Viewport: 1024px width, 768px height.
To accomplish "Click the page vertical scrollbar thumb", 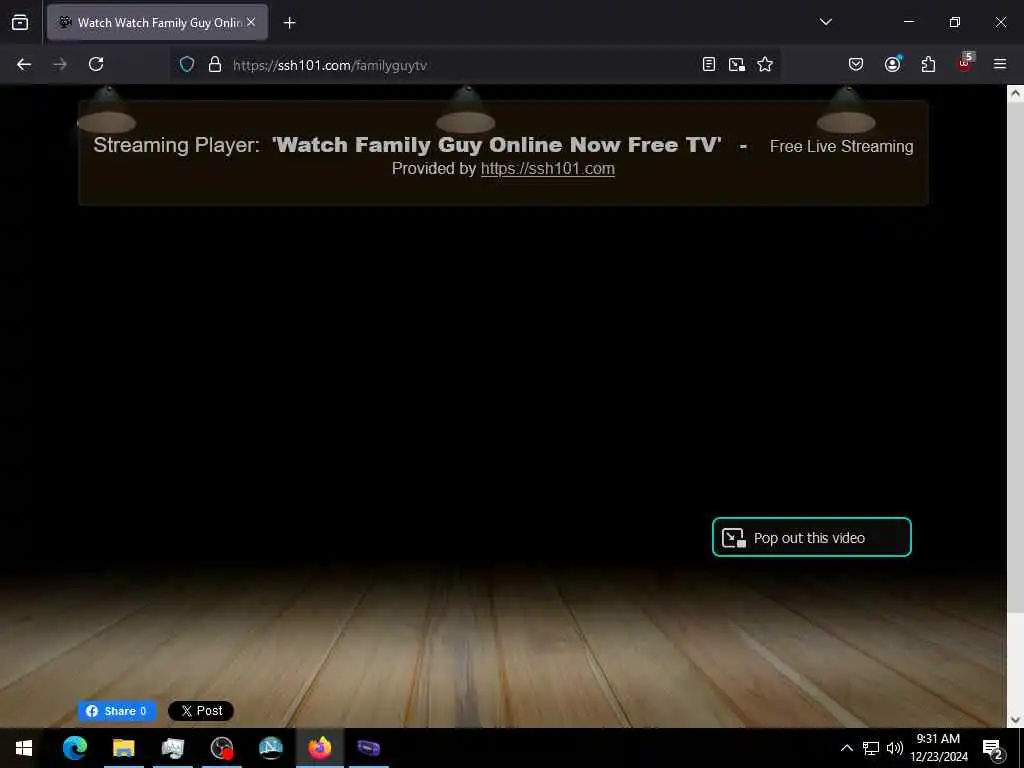I will (x=1015, y=356).
